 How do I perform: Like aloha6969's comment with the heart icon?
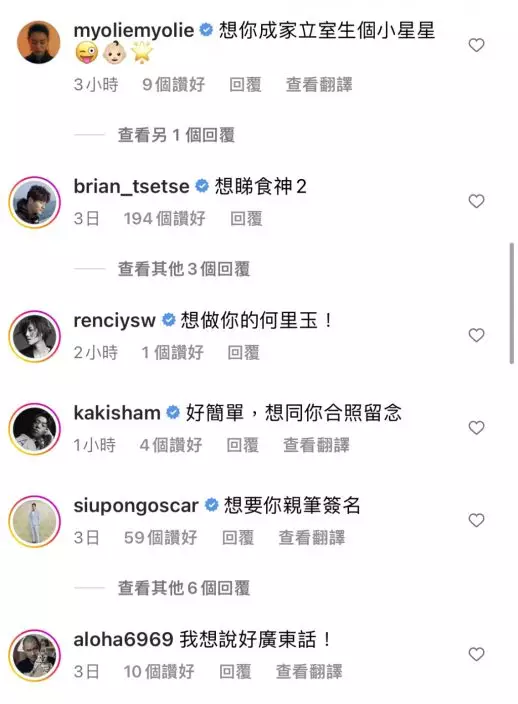coord(476,654)
